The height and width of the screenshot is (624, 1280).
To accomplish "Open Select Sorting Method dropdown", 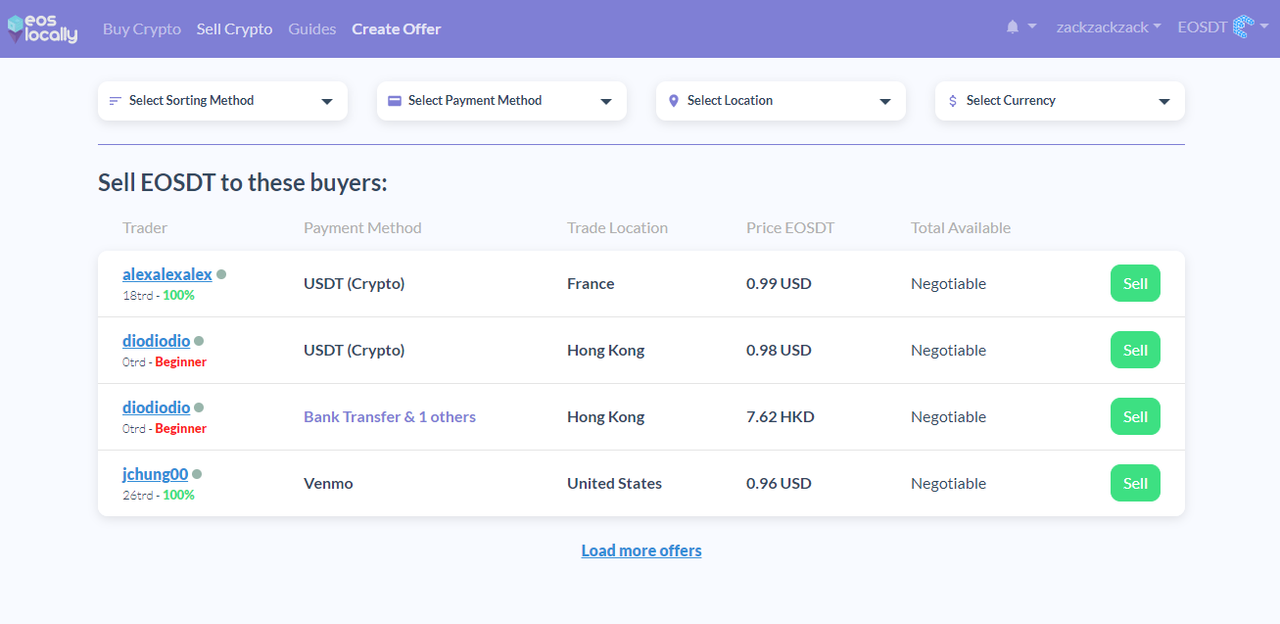I will 222,101.
